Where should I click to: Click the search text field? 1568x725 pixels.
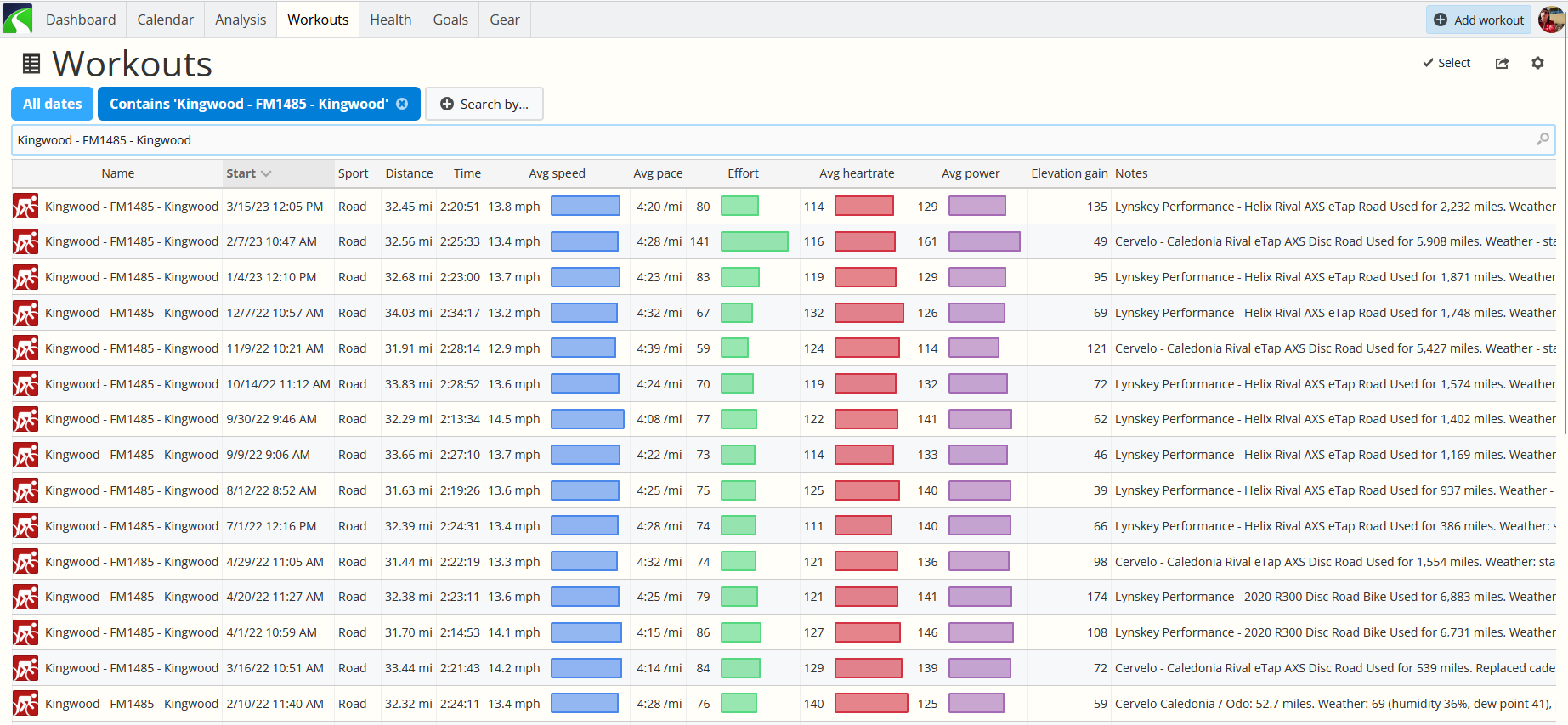(765, 140)
